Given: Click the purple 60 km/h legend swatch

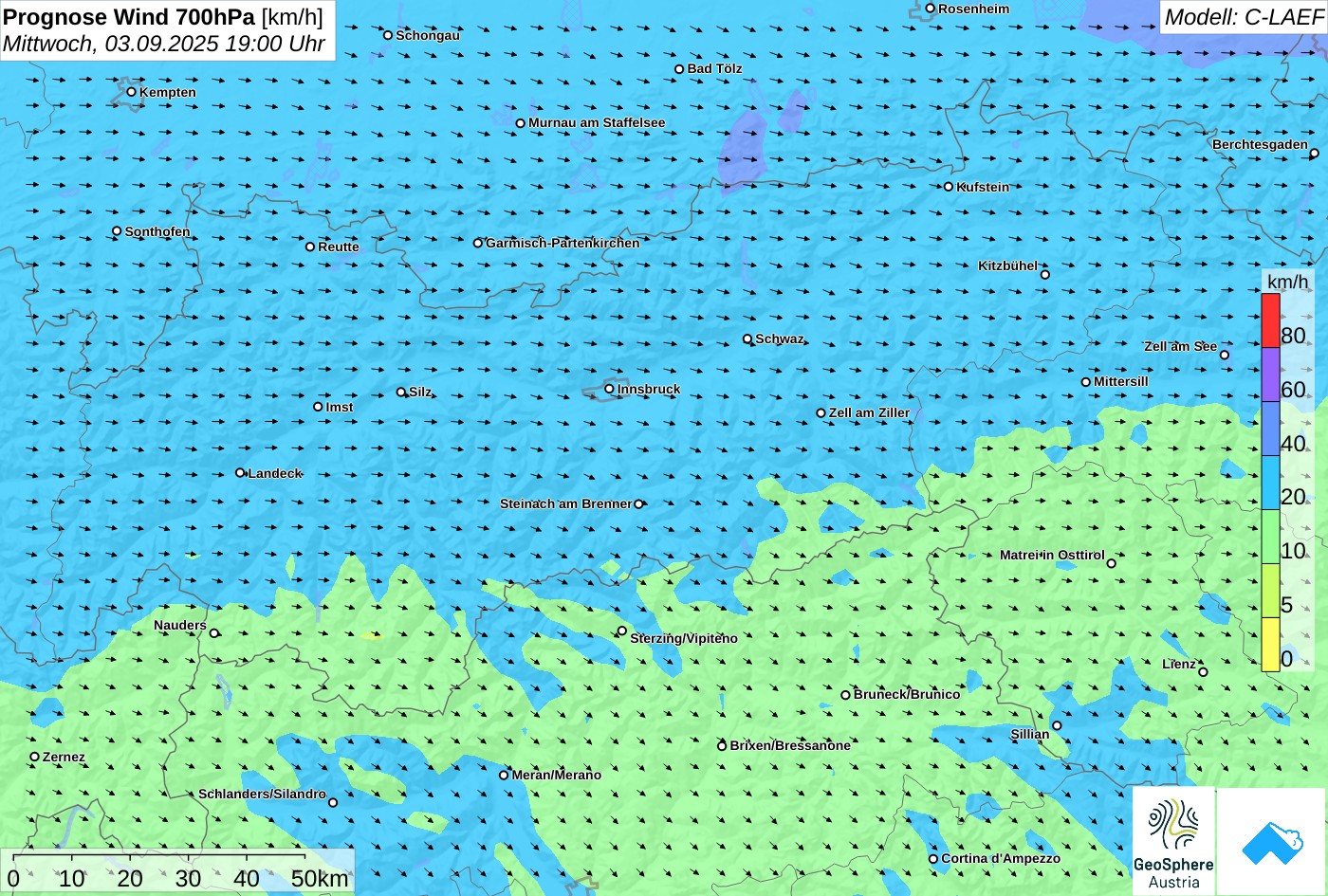Looking at the screenshot, I should click(1270, 375).
